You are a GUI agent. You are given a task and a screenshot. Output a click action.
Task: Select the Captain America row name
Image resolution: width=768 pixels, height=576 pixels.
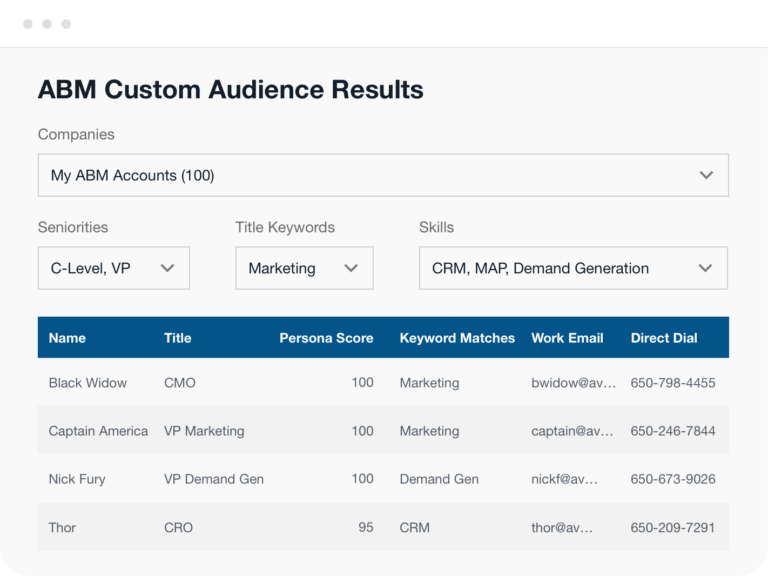click(98, 431)
